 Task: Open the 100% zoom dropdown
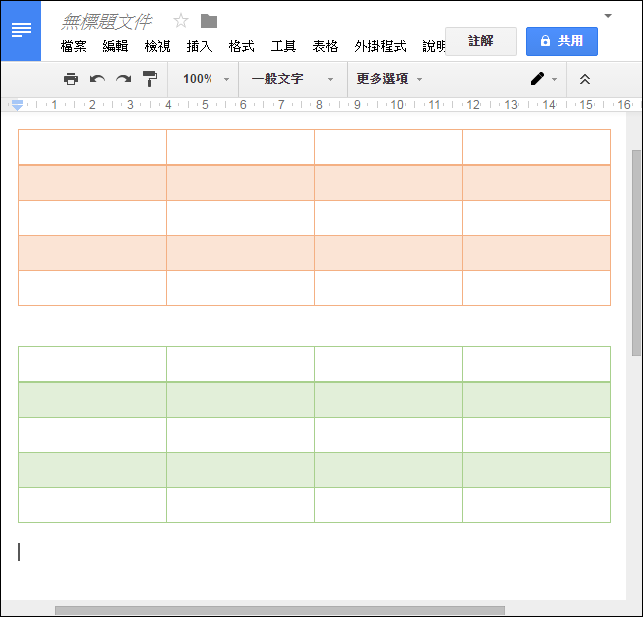click(206, 79)
